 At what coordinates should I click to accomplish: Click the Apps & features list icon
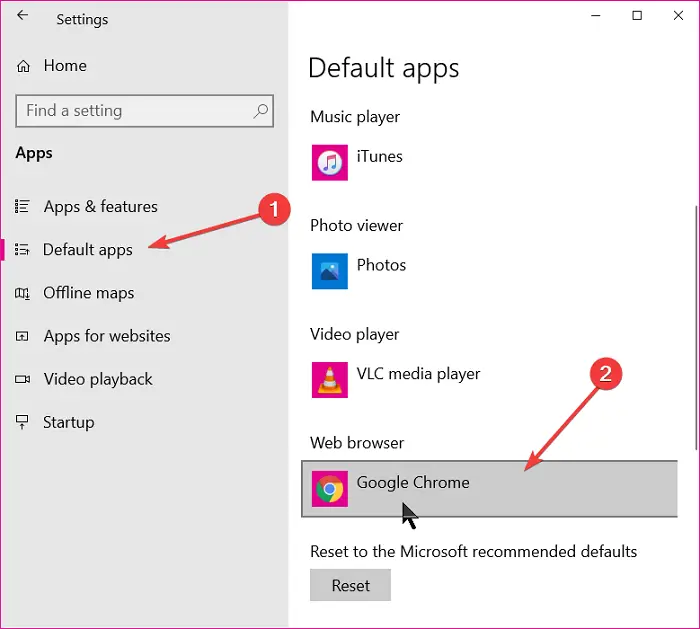point(22,206)
